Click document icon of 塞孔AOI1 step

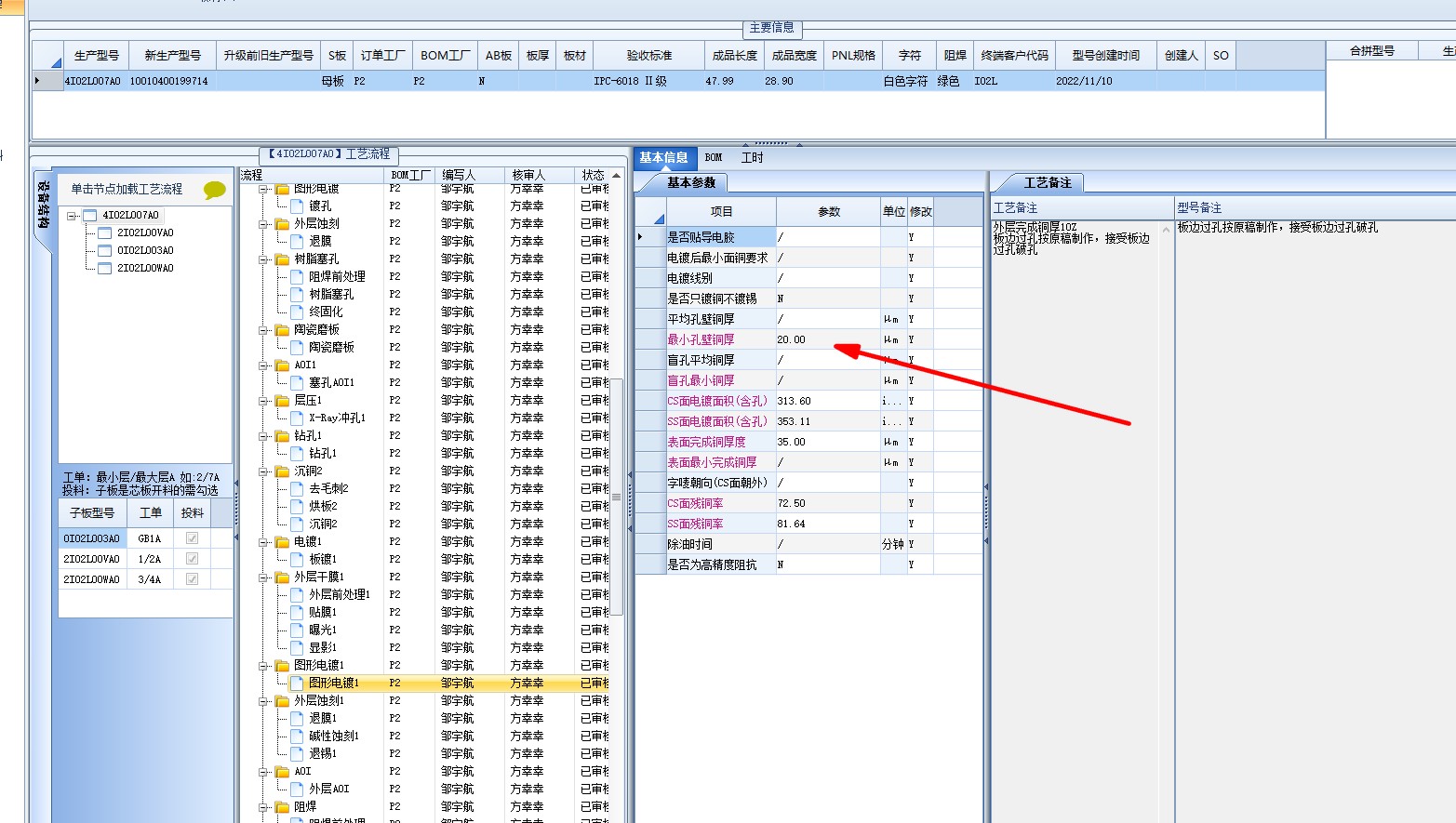(x=298, y=383)
